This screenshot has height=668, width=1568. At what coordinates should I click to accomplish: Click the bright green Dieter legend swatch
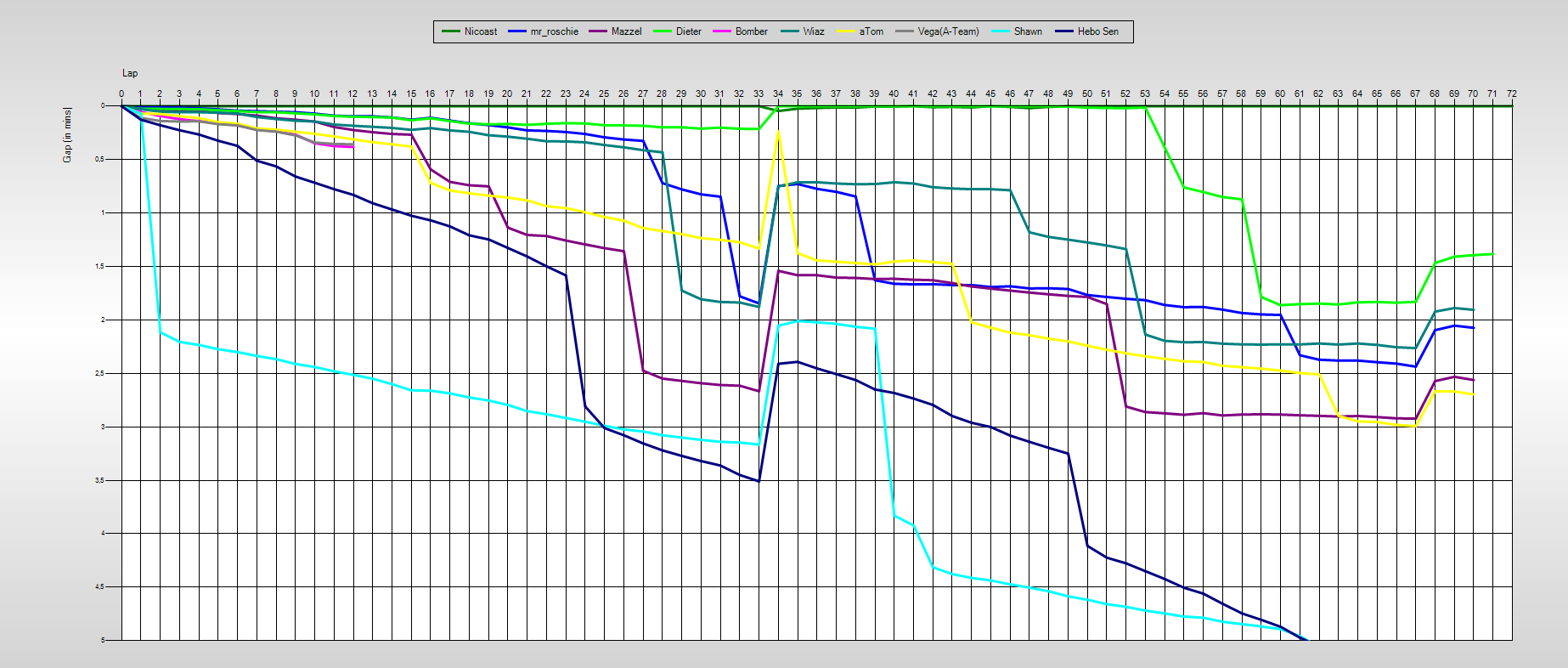point(663,31)
